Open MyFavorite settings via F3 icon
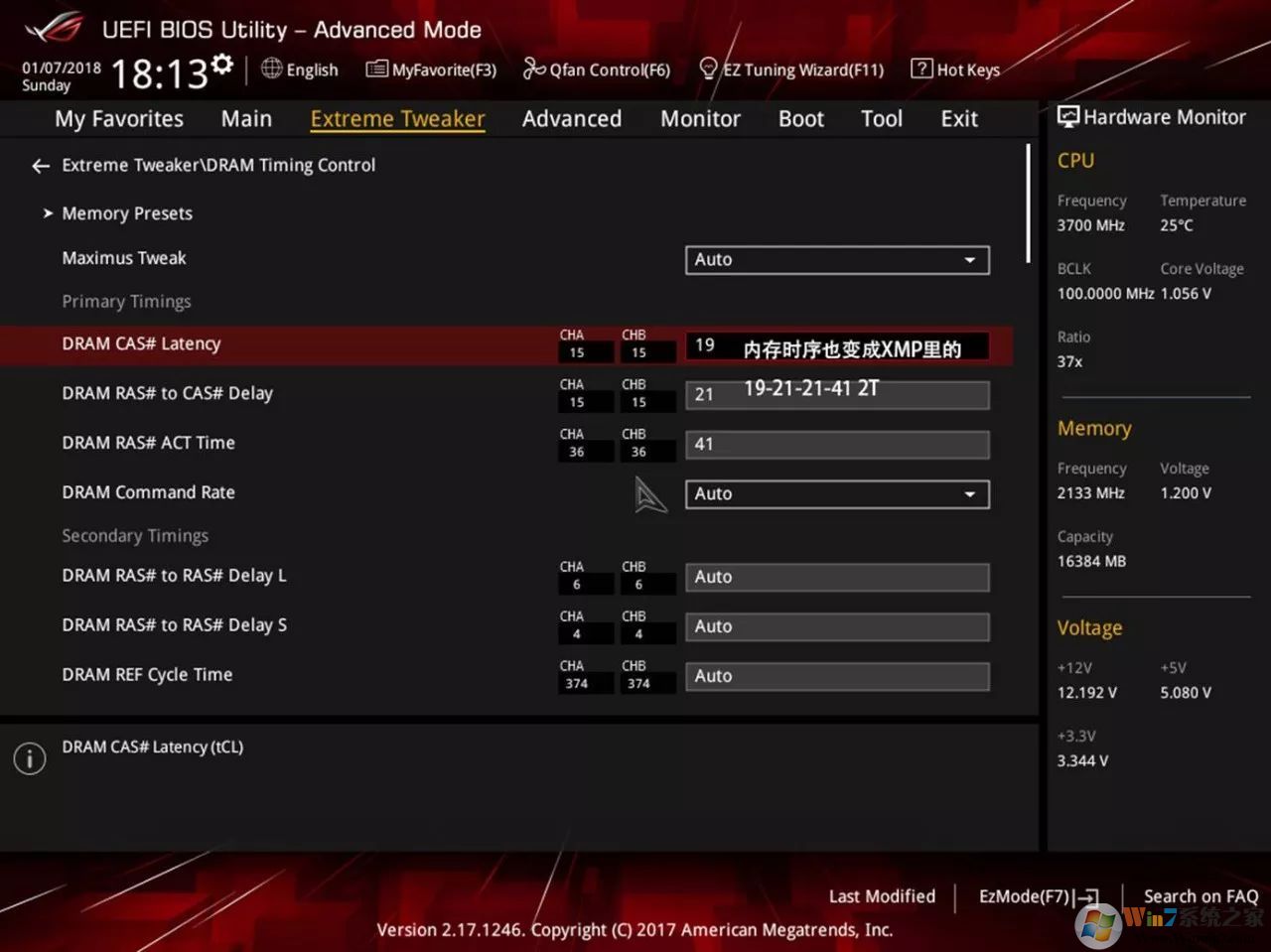 [431, 69]
